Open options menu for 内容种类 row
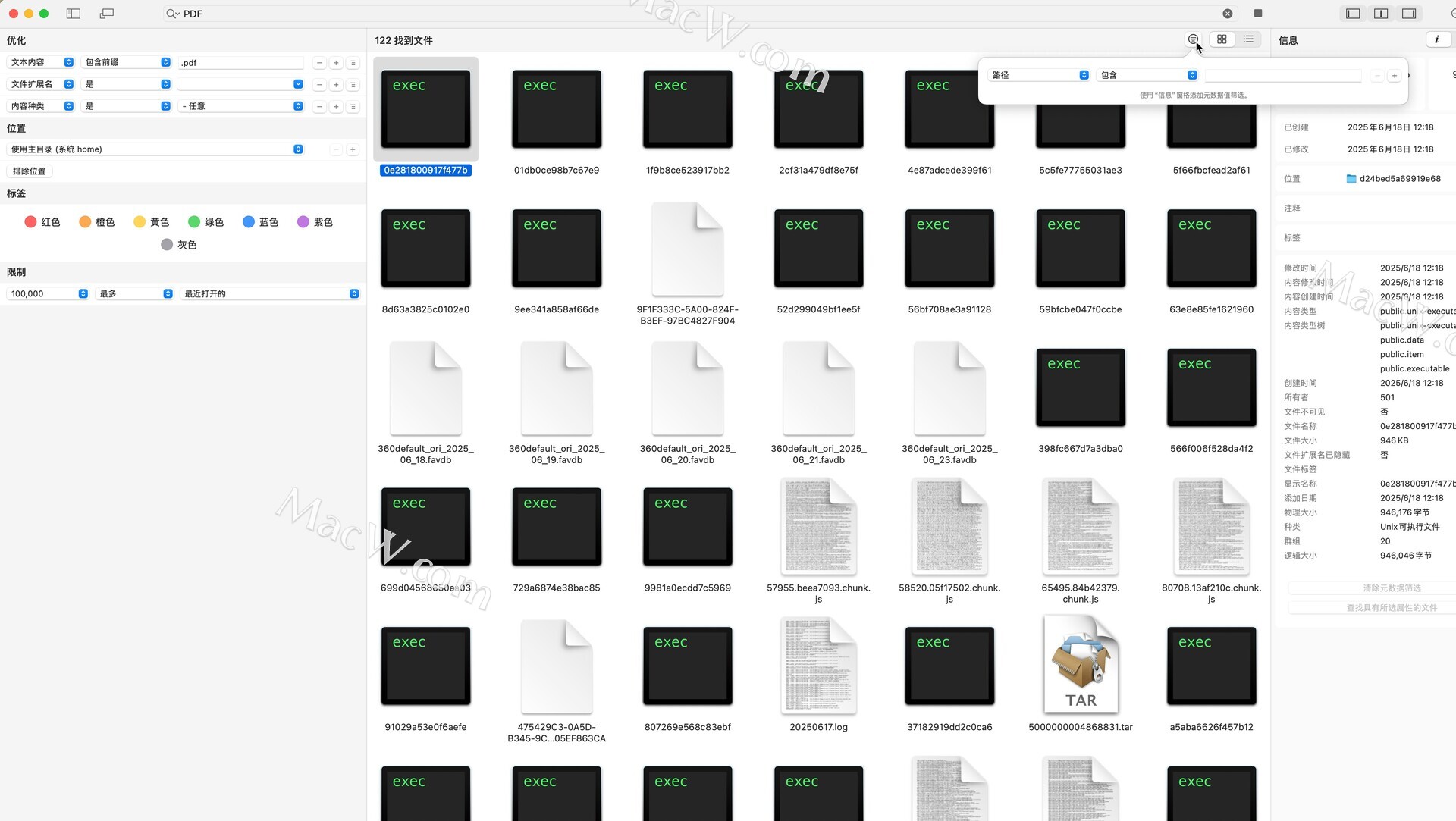The height and width of the screenshot is (821, 1456). [x=353, y=107]
